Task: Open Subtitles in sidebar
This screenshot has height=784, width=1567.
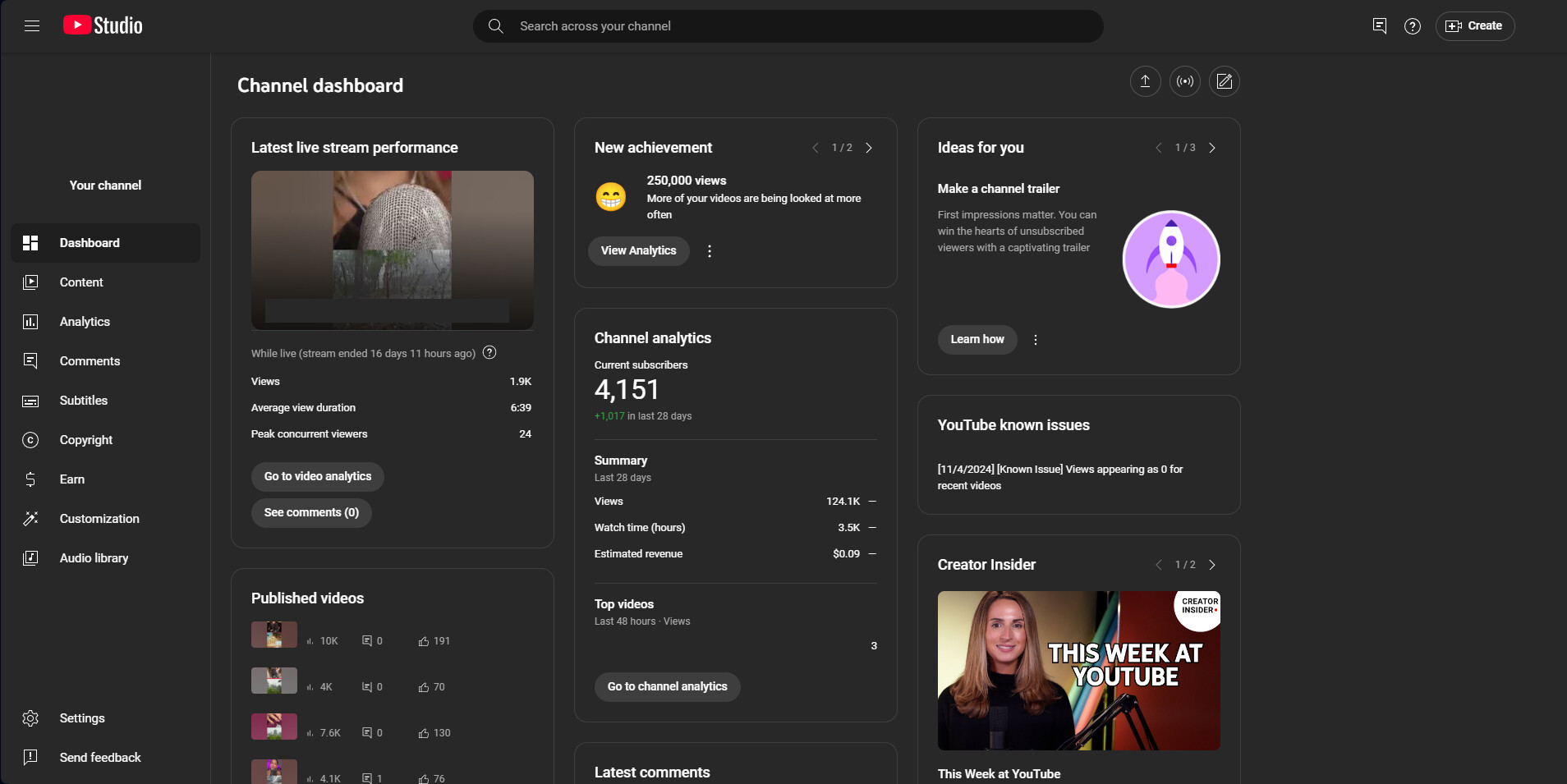Action: coord(105,401)
